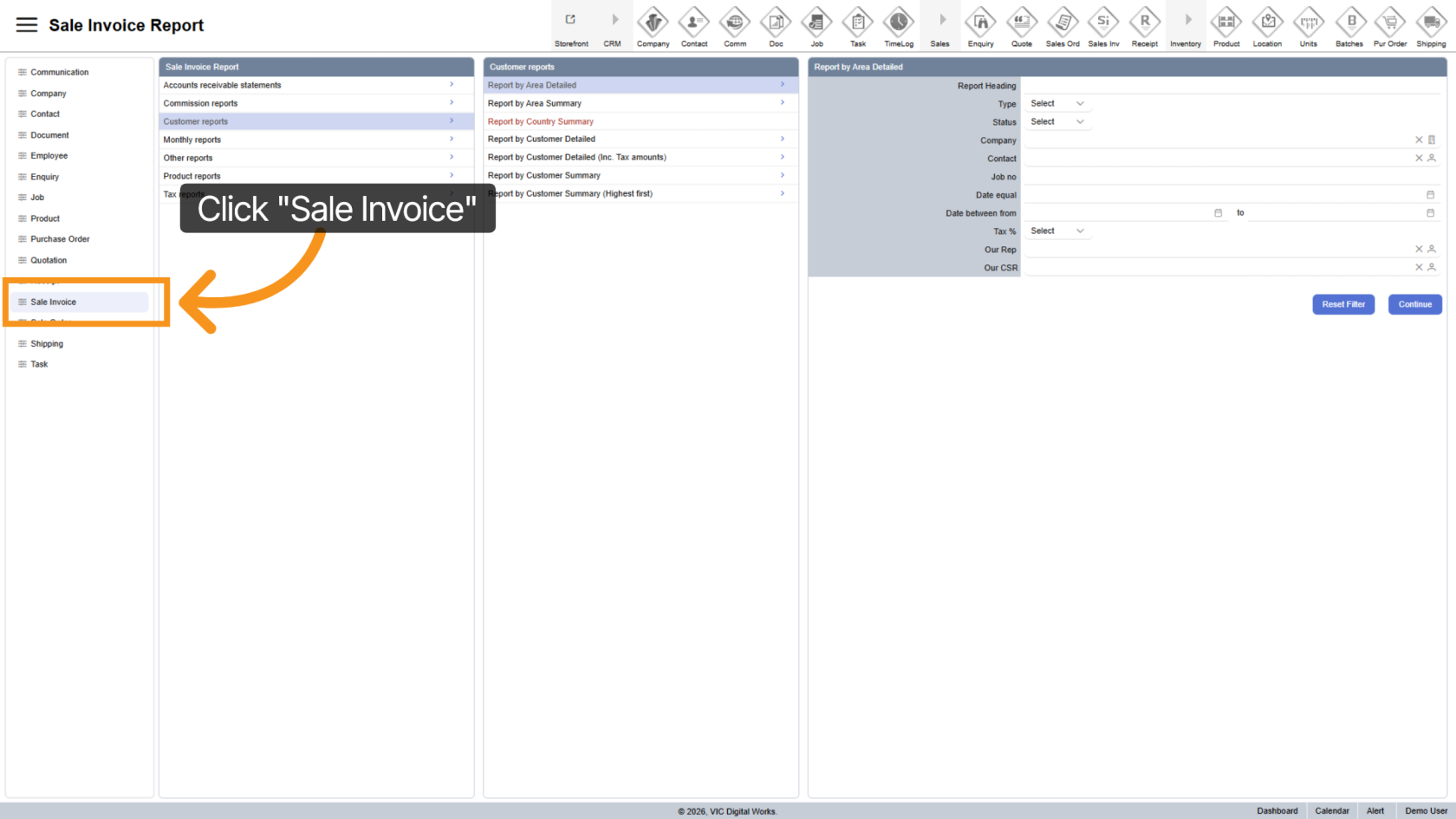Viewport: 1456px width, 819px height.
Task: Select Sale Invoice in left sidebar
Action: [x=54, y=302]
